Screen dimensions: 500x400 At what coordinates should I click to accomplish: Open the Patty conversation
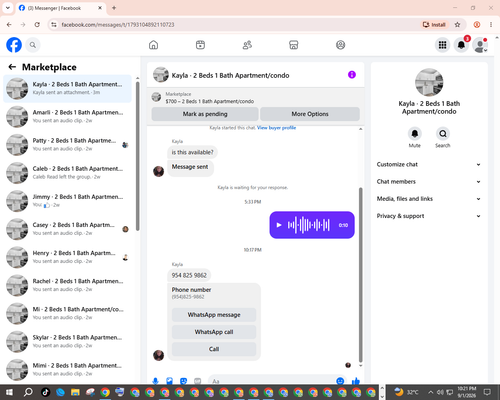click(67, 145)
